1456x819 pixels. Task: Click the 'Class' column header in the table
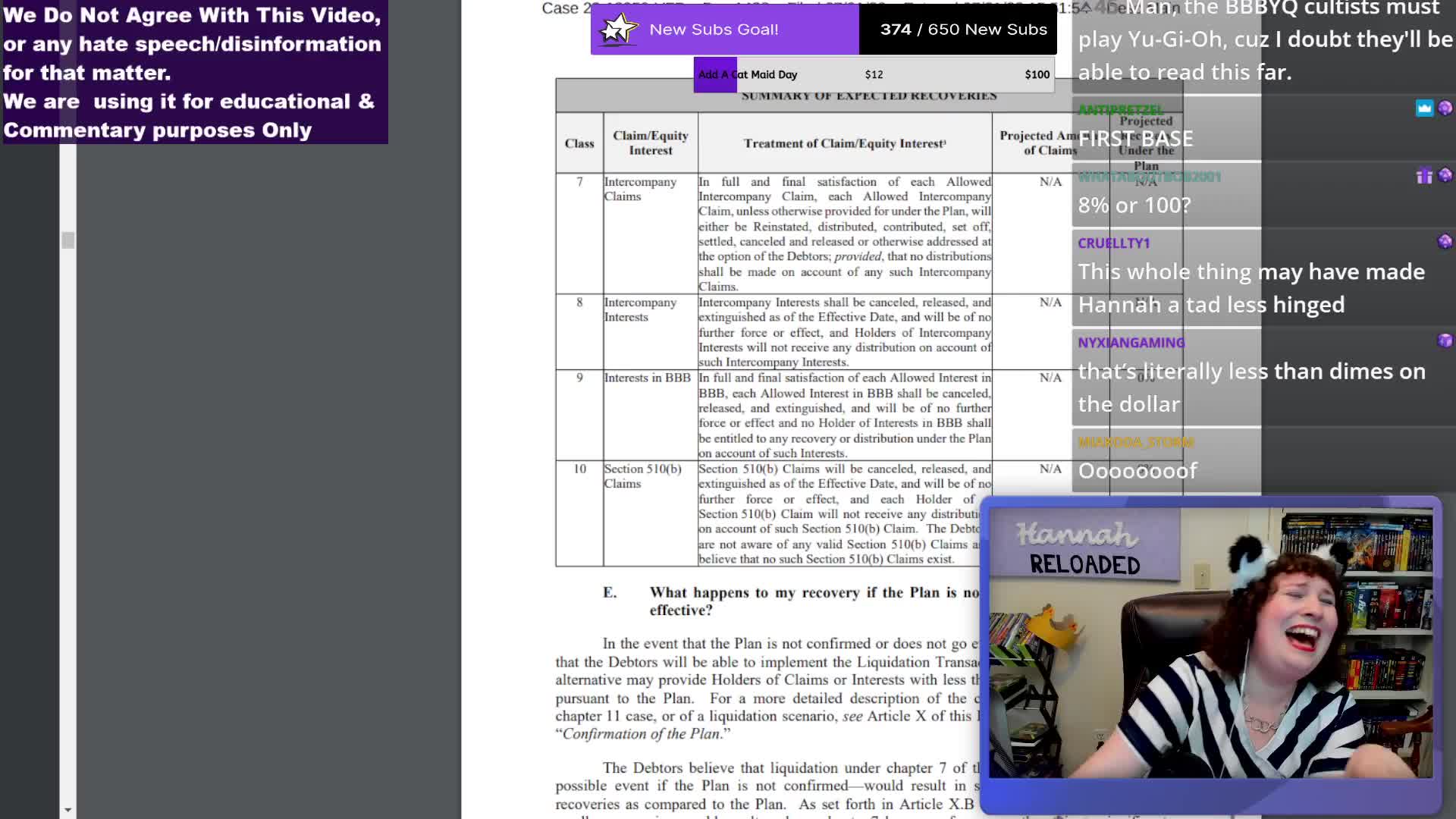(x=579, y=143)
